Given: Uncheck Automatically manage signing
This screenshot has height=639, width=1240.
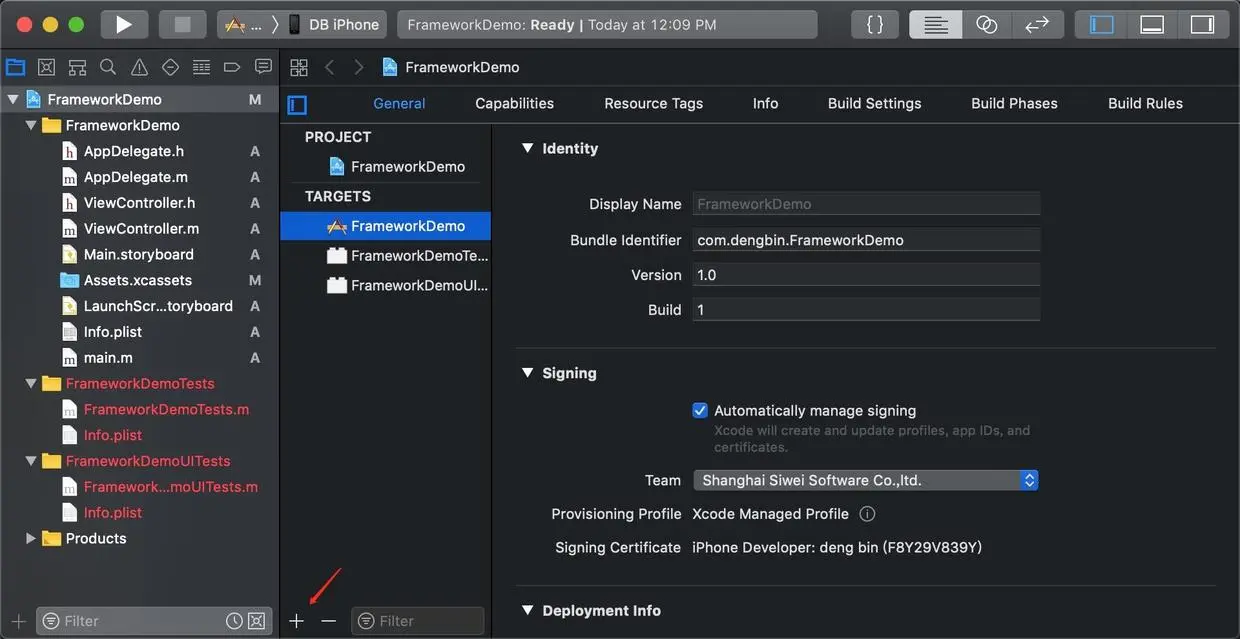Looking at the screenshot, I should 700,410.
